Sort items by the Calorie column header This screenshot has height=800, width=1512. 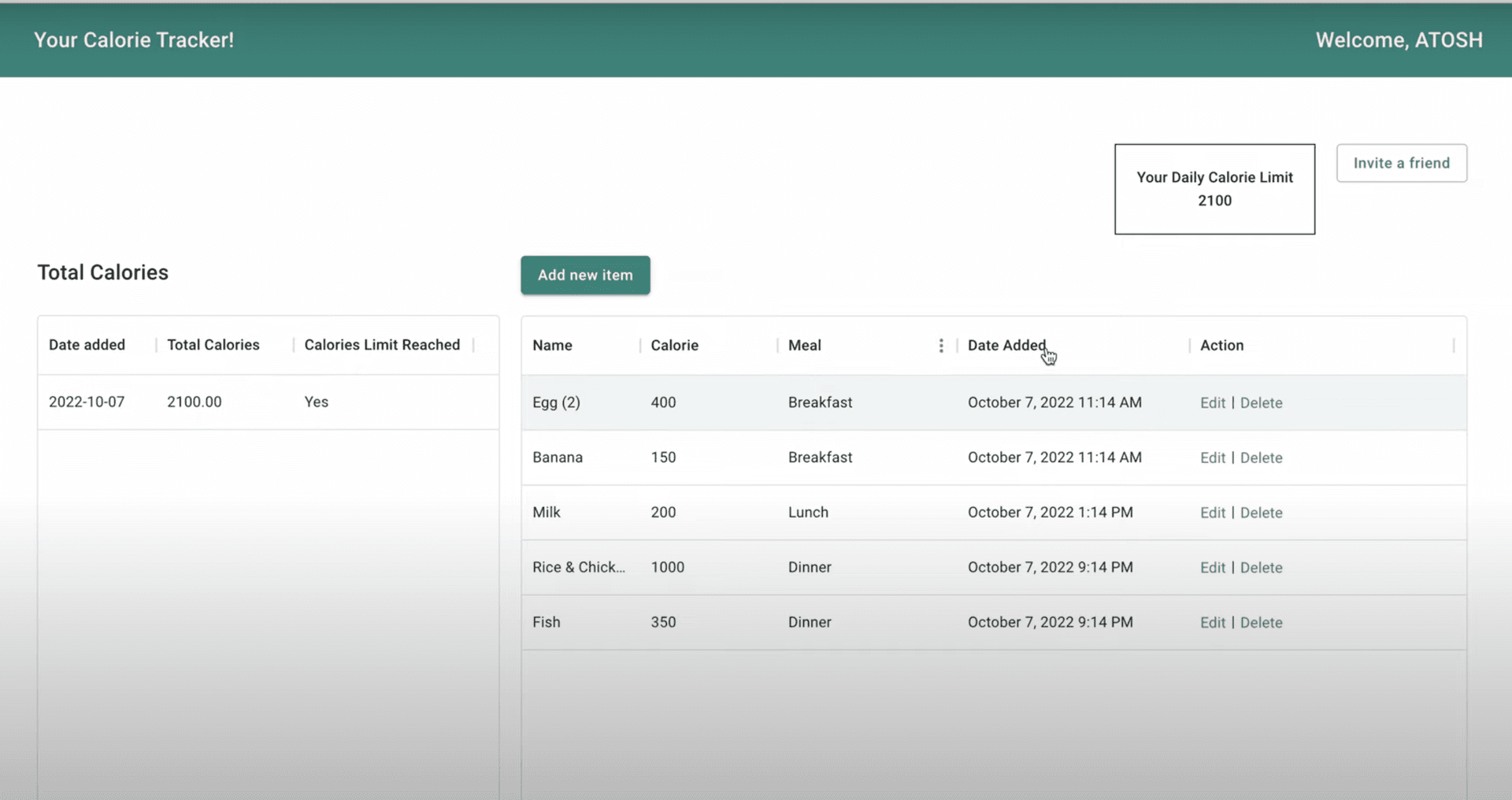pos(674,346)
